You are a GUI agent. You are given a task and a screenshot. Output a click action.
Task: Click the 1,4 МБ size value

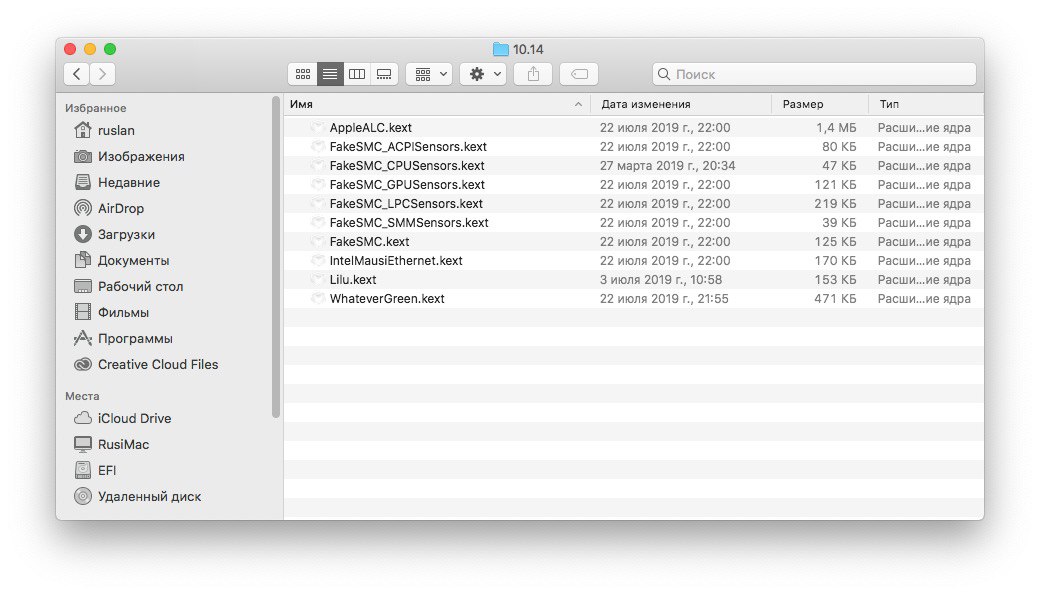tap(836, 127)
